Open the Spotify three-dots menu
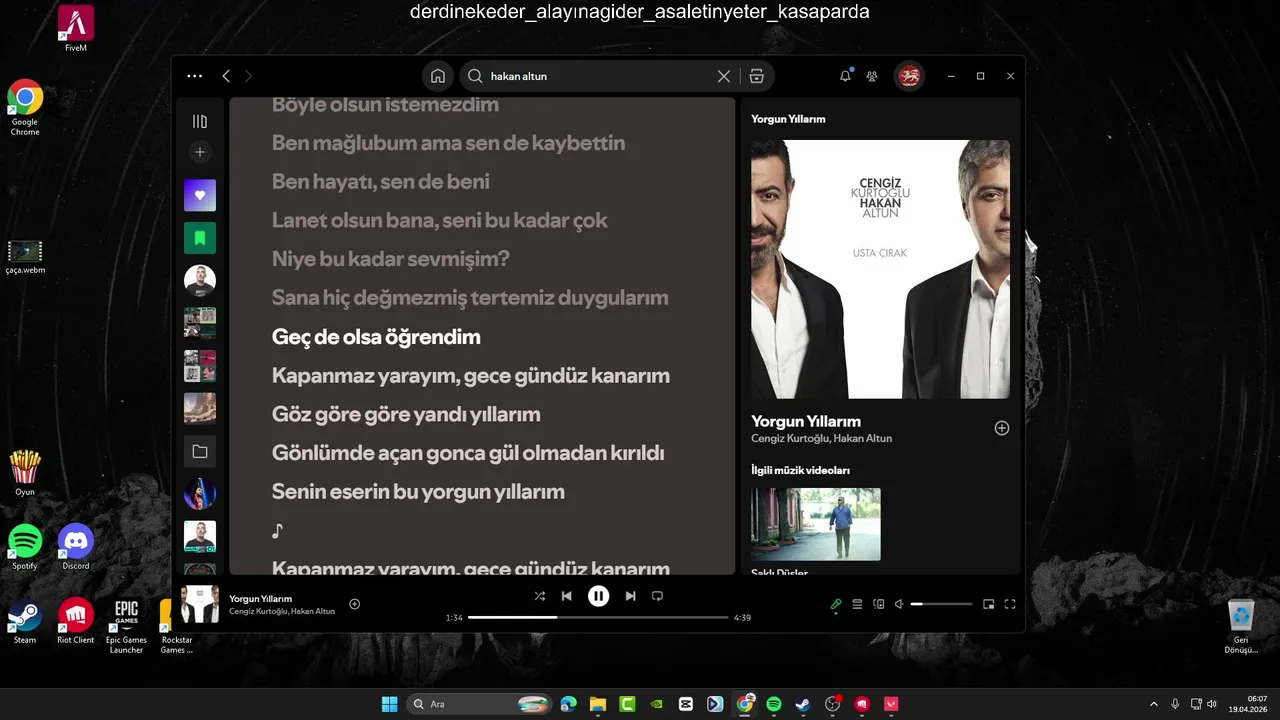The image size is (1280, 720). tap(194, 76)
